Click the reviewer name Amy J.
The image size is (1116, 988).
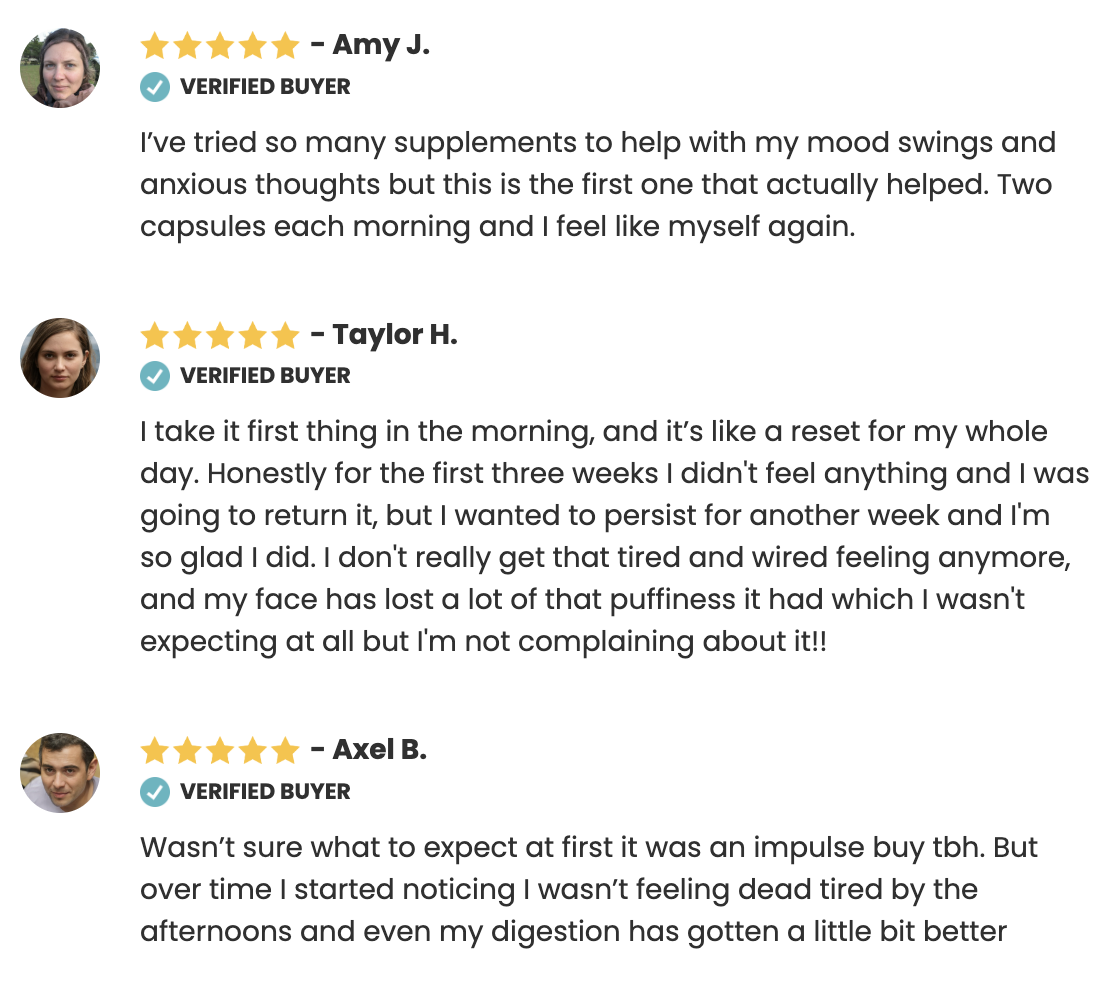380,45
